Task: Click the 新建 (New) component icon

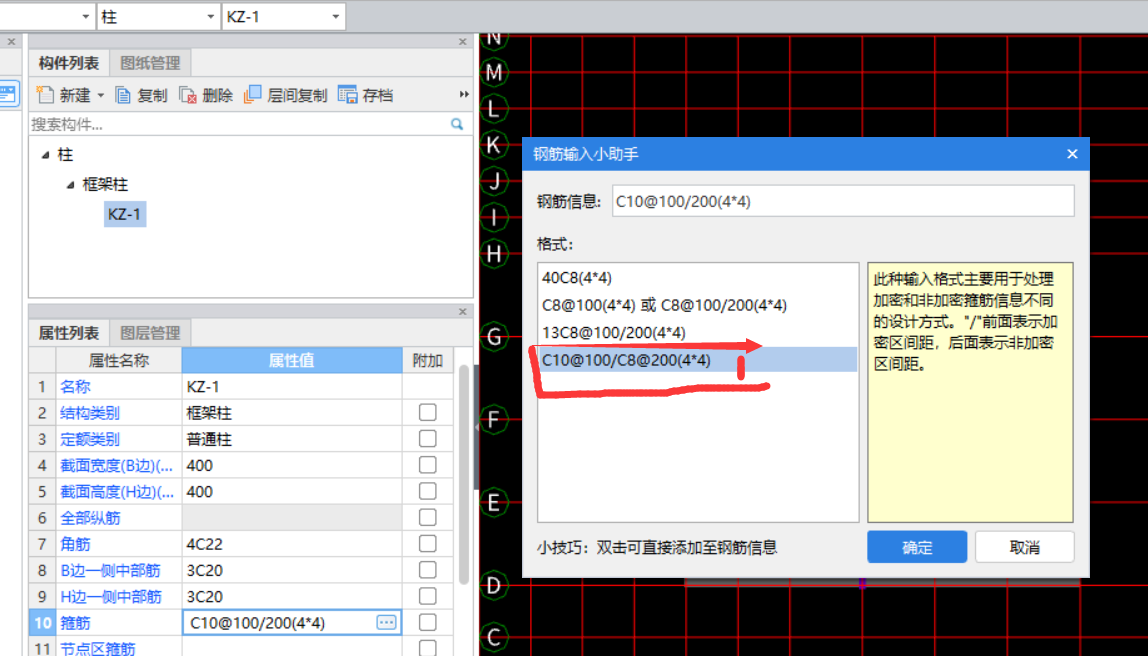Action: (45, 94)
